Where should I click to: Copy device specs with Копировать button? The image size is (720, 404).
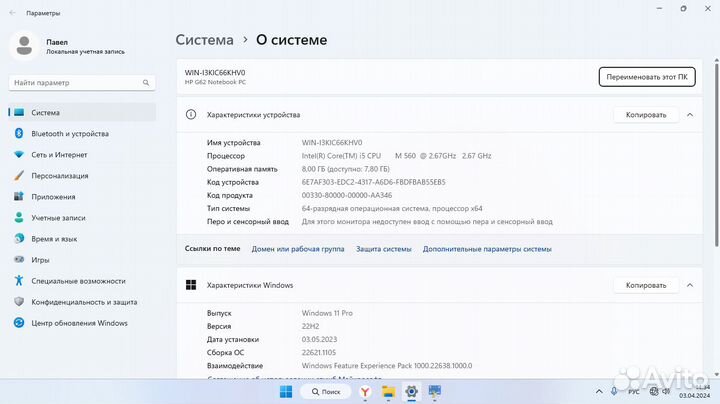646,115
